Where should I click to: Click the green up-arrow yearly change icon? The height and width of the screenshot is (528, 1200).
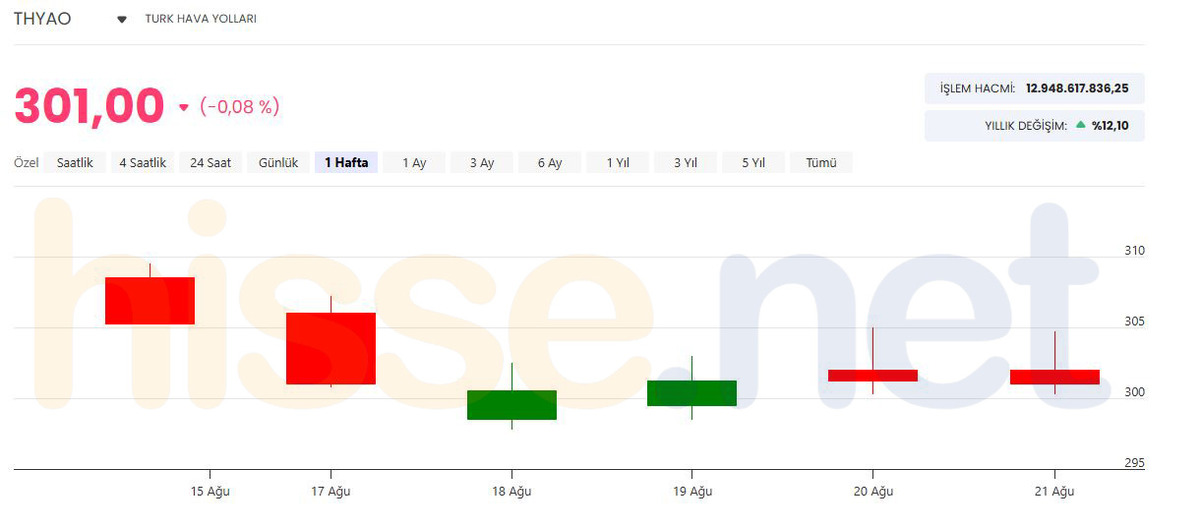click(x=1080, y=126)
